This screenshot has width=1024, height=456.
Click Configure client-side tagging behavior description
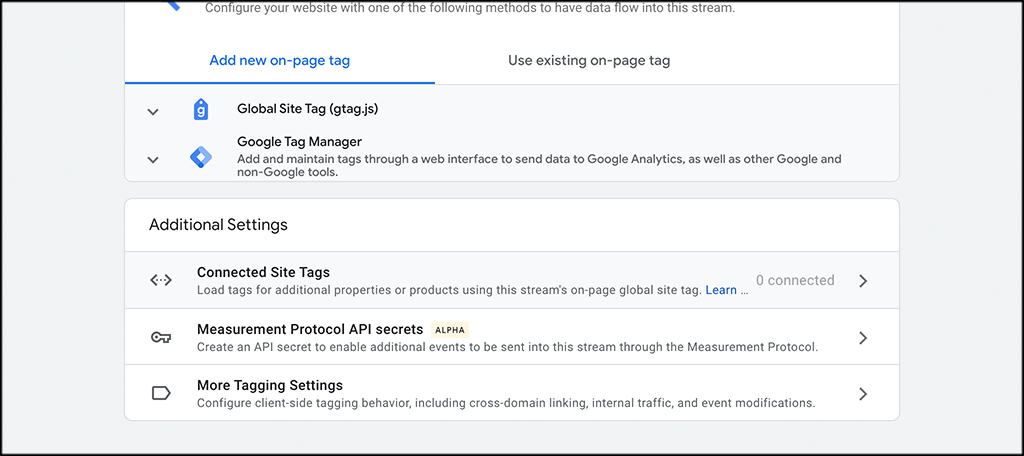pyautogui.click(x=506, y=403)
